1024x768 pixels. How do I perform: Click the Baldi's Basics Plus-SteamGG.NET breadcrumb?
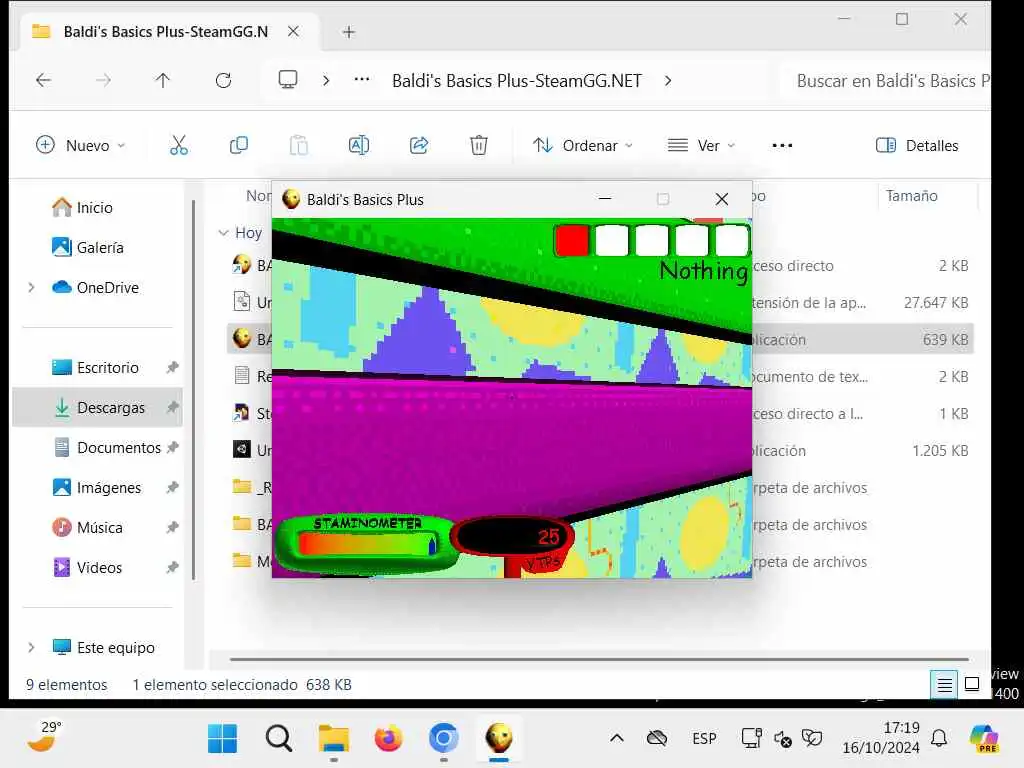pyautogui.click(x=517, y=80)
